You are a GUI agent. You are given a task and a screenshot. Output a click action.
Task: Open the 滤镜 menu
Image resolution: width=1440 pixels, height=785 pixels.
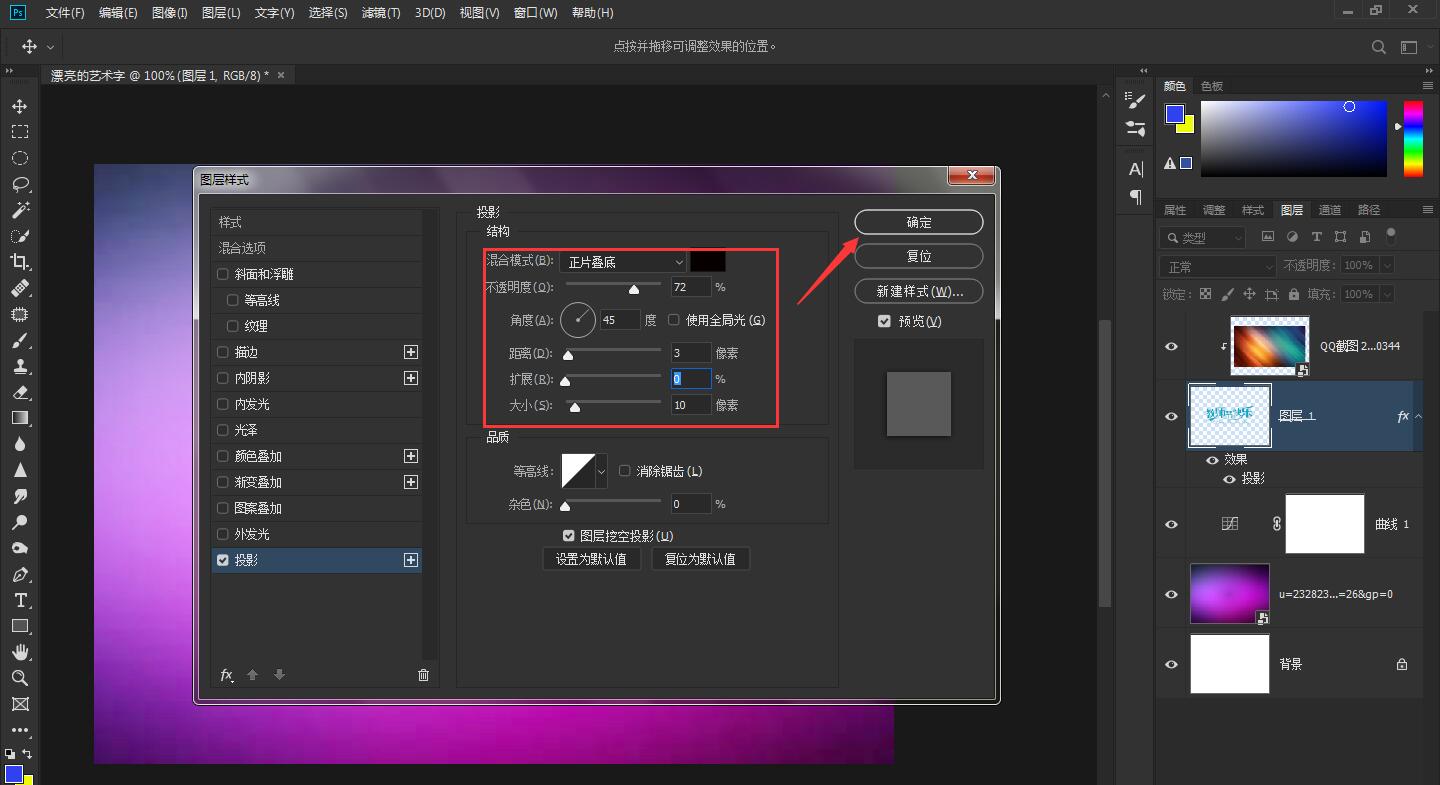[x=380, y=13]
